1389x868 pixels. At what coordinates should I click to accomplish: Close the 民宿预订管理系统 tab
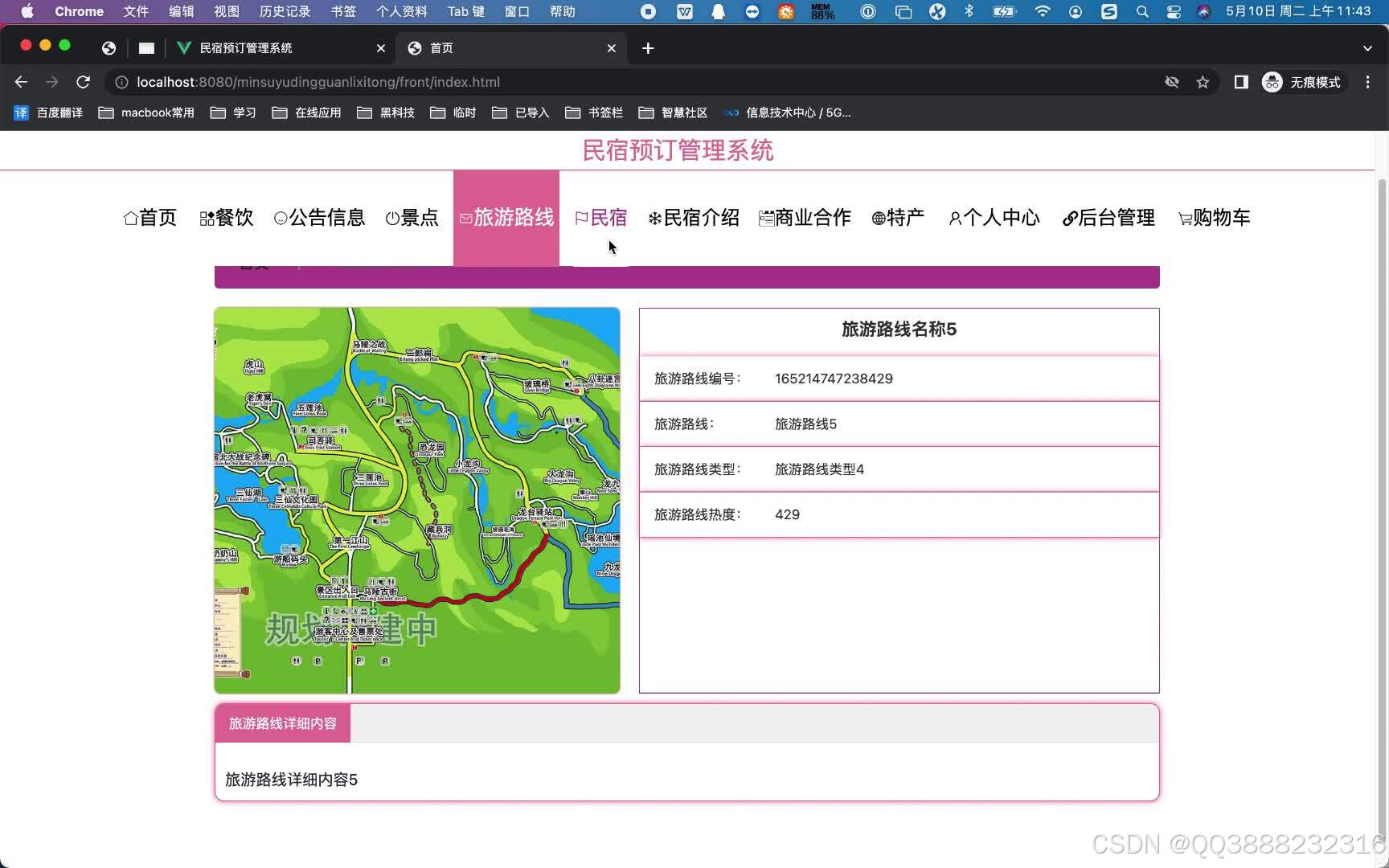click(381, 48)
